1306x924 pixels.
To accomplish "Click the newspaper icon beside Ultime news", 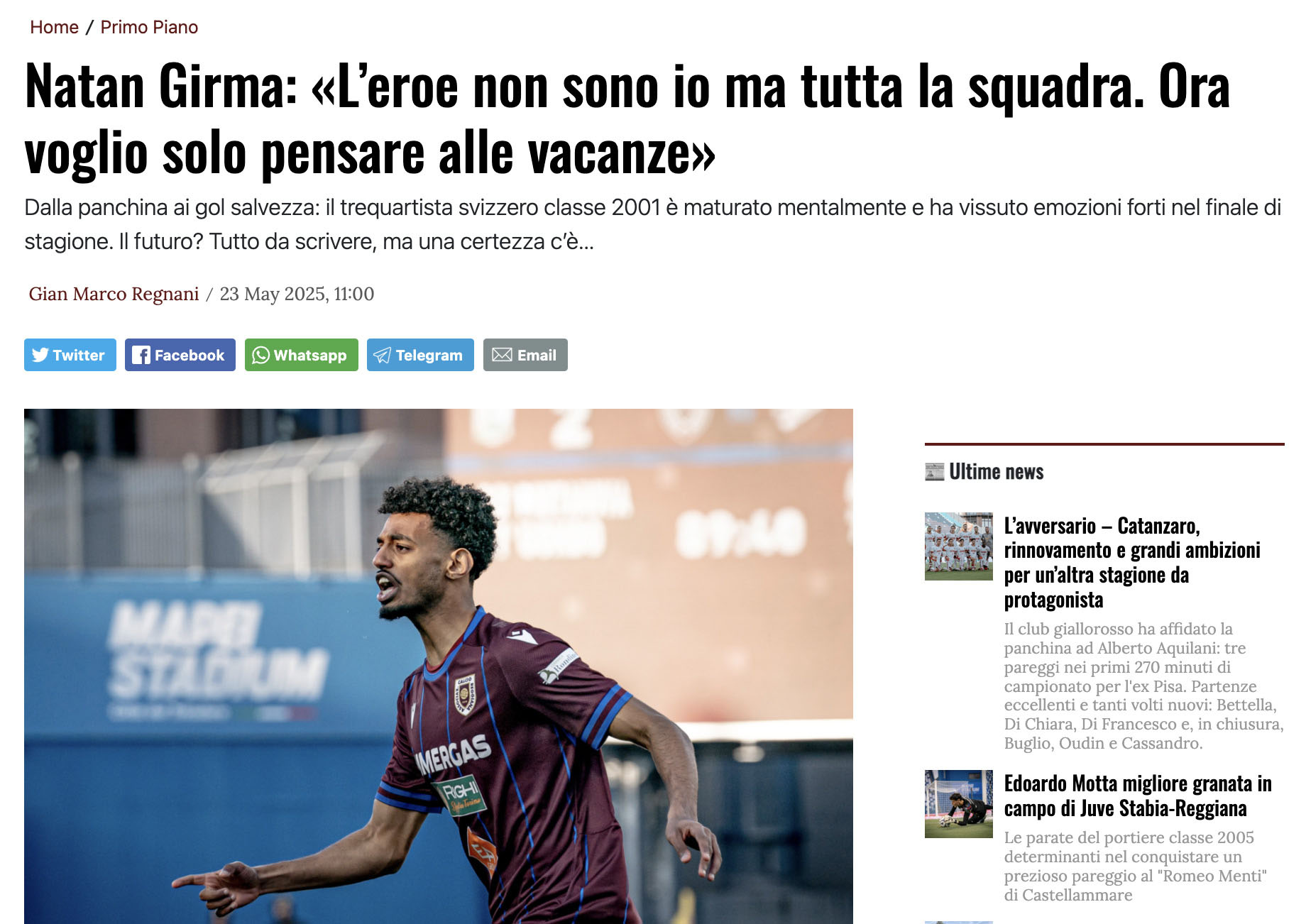I will (x=935, y=471).
